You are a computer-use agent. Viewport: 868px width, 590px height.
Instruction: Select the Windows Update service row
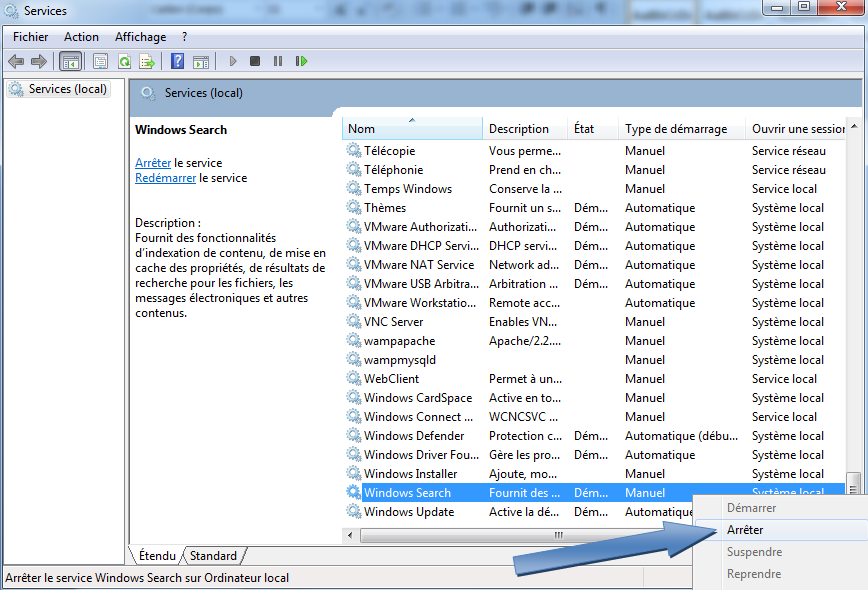coord(408,512)
